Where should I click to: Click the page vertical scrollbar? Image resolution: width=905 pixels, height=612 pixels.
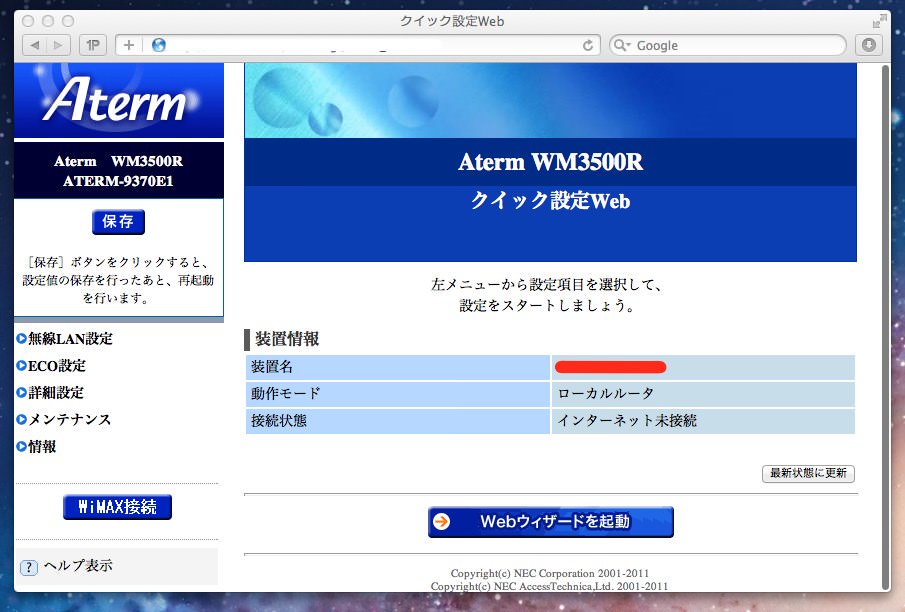coord(887,327)
